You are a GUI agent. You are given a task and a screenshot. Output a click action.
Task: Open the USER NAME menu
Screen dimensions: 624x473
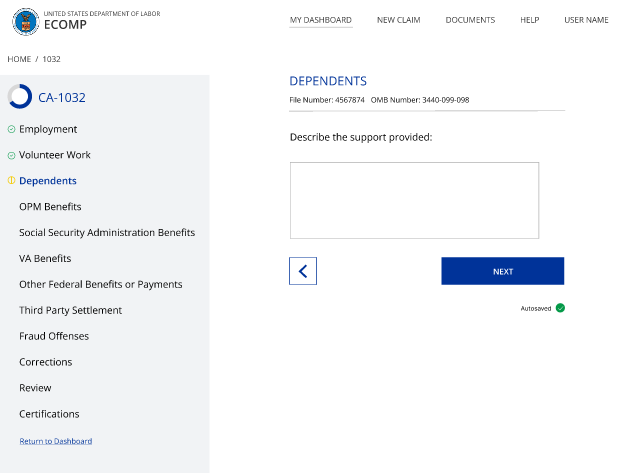586,20
